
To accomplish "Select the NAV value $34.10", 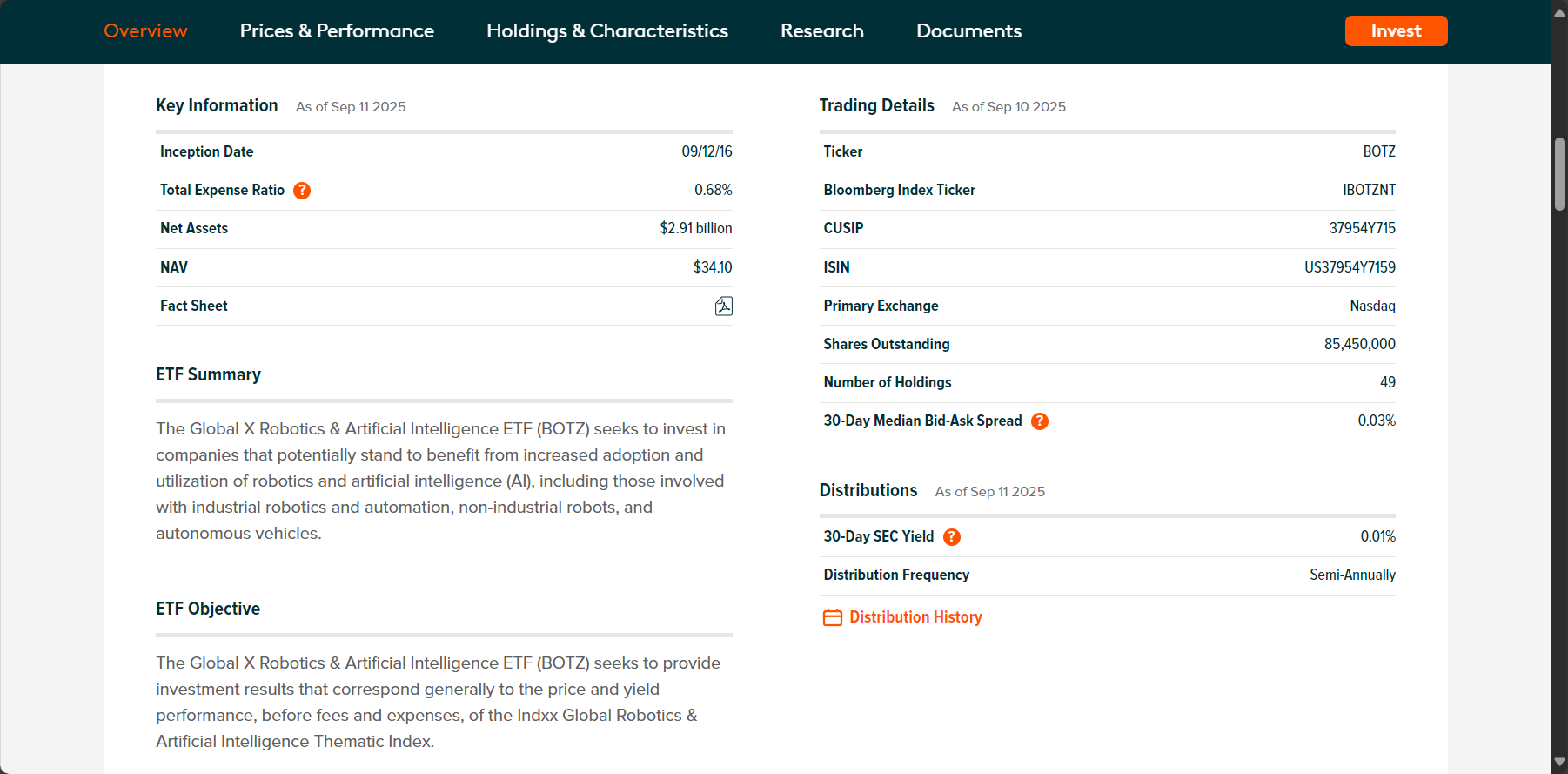I will 713,267.
